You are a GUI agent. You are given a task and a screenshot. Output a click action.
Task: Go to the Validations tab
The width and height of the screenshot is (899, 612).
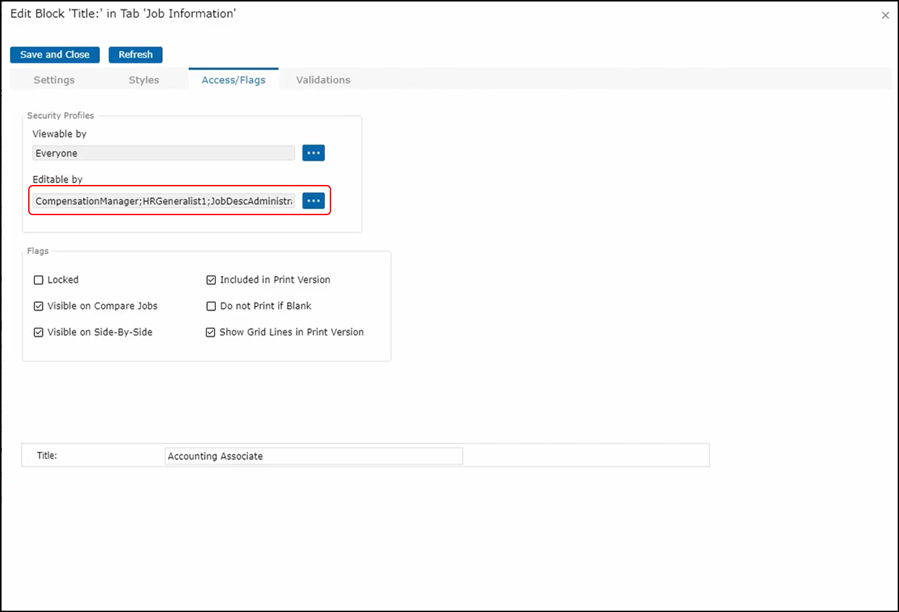[323, 80]
